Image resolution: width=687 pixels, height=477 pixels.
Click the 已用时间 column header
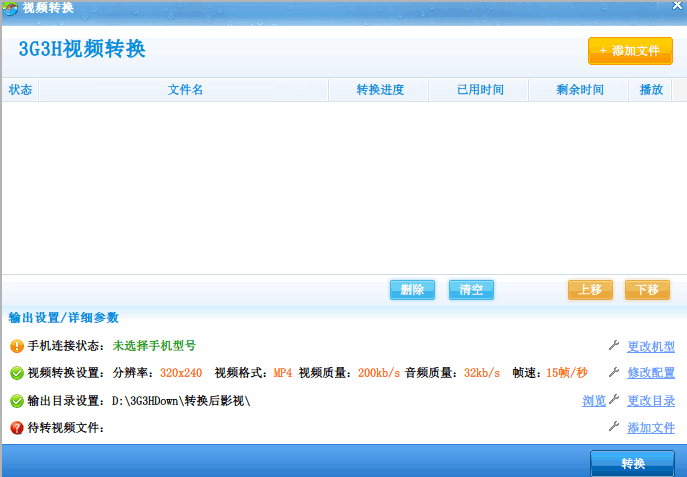(x=480, y=90)
